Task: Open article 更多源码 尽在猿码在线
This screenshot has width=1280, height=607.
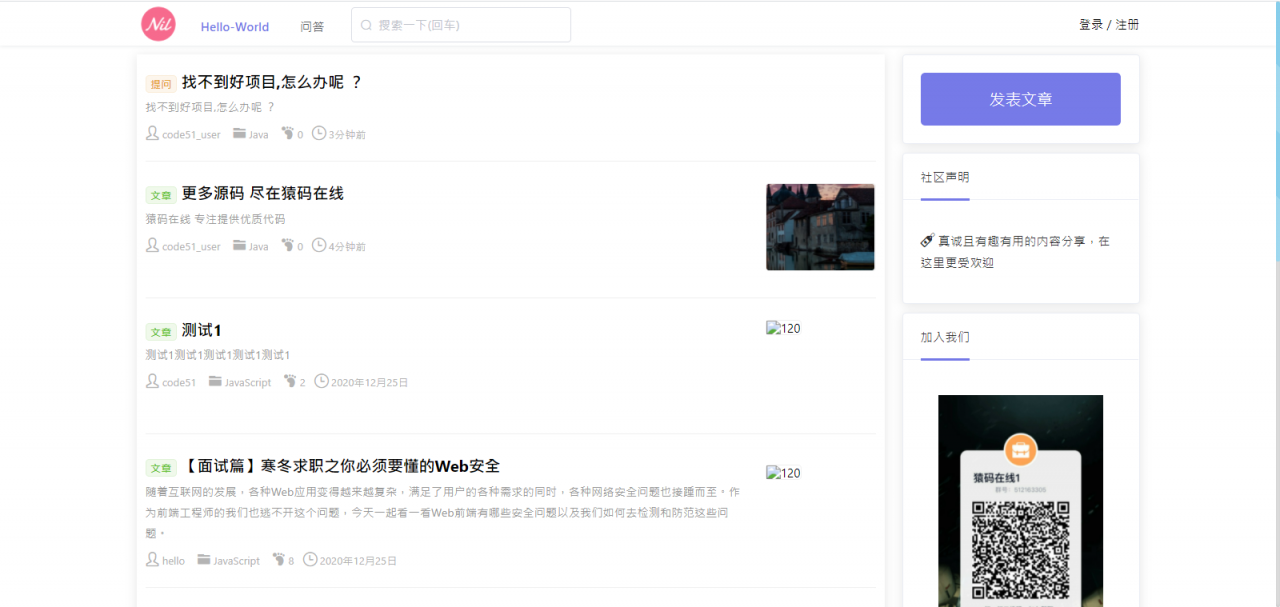Action: coord(263,193)
